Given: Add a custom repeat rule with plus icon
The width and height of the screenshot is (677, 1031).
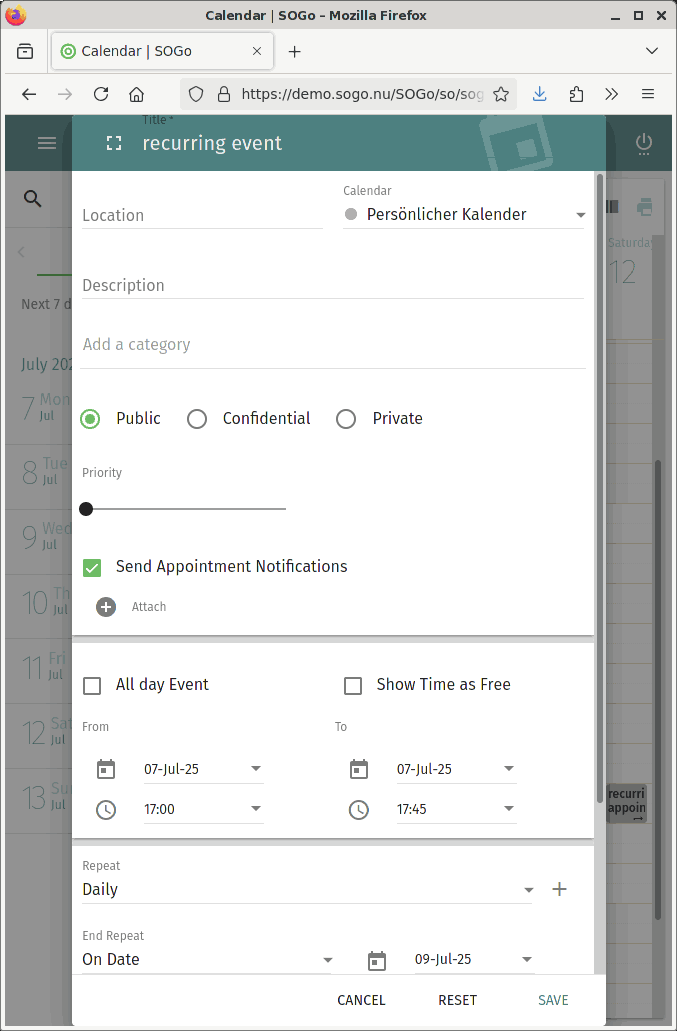Looking at the screenshot, I should coord(560,889).
